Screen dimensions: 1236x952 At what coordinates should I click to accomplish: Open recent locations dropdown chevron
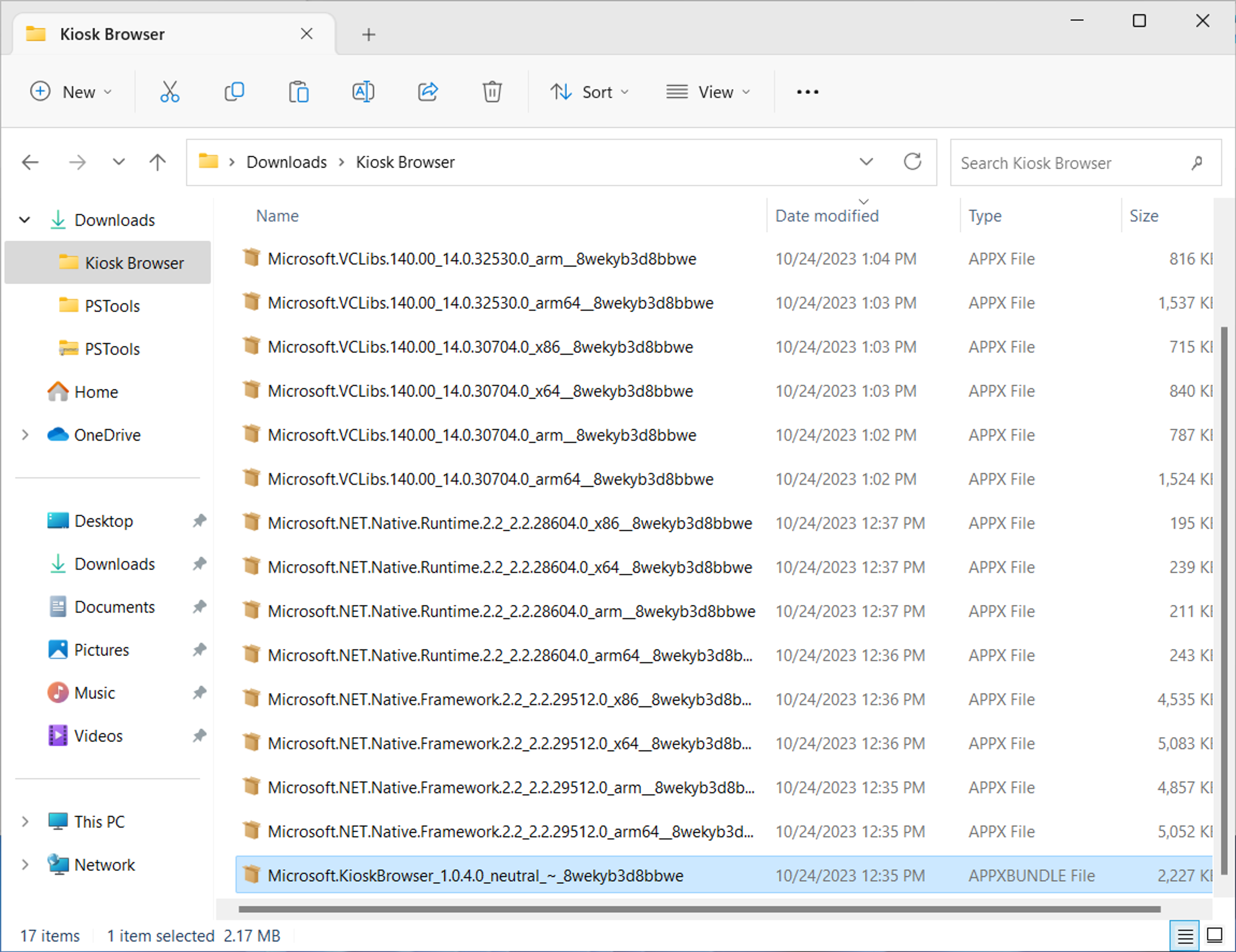(x=118, y=162)
